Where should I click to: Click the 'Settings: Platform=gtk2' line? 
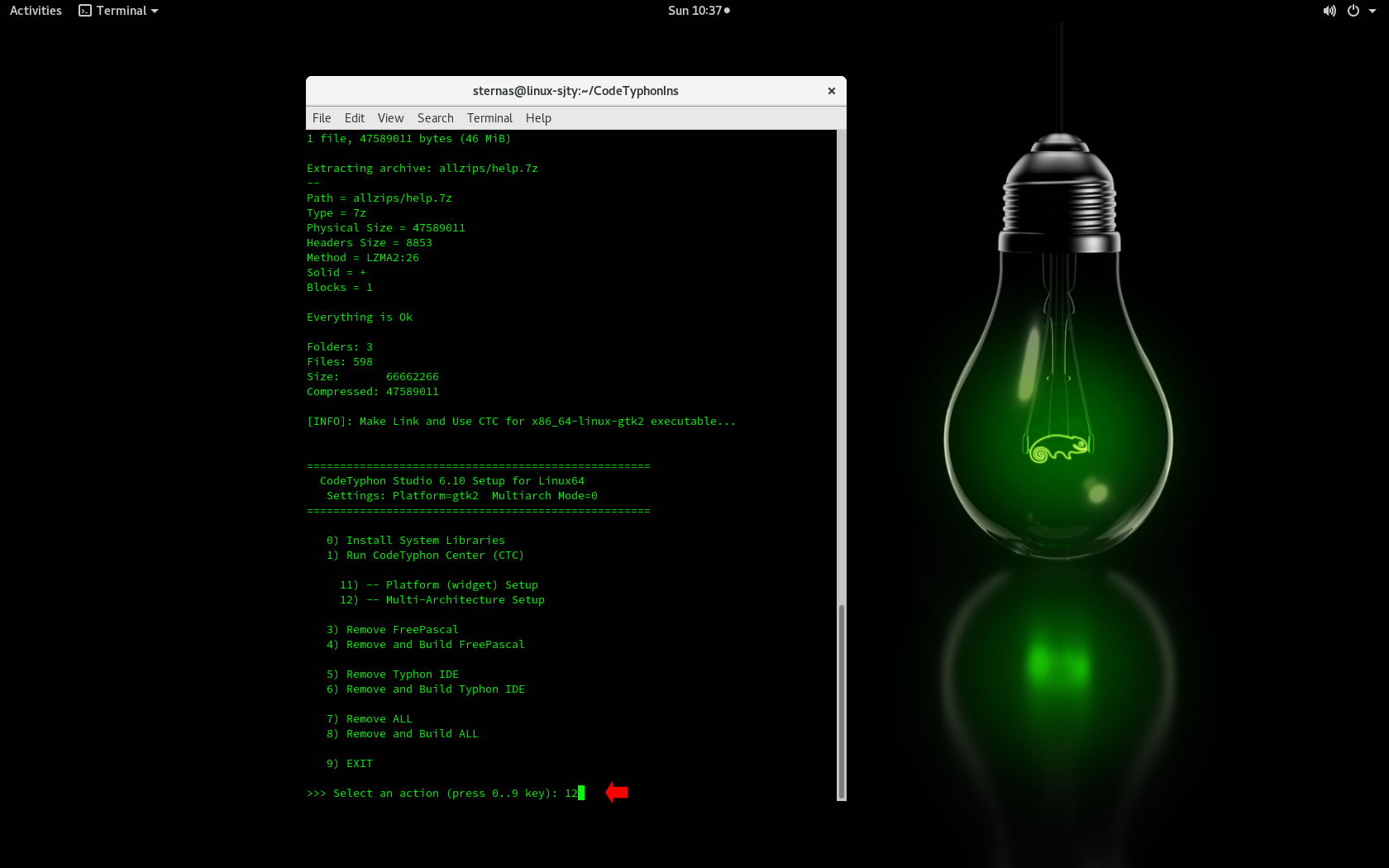point(462,496)
